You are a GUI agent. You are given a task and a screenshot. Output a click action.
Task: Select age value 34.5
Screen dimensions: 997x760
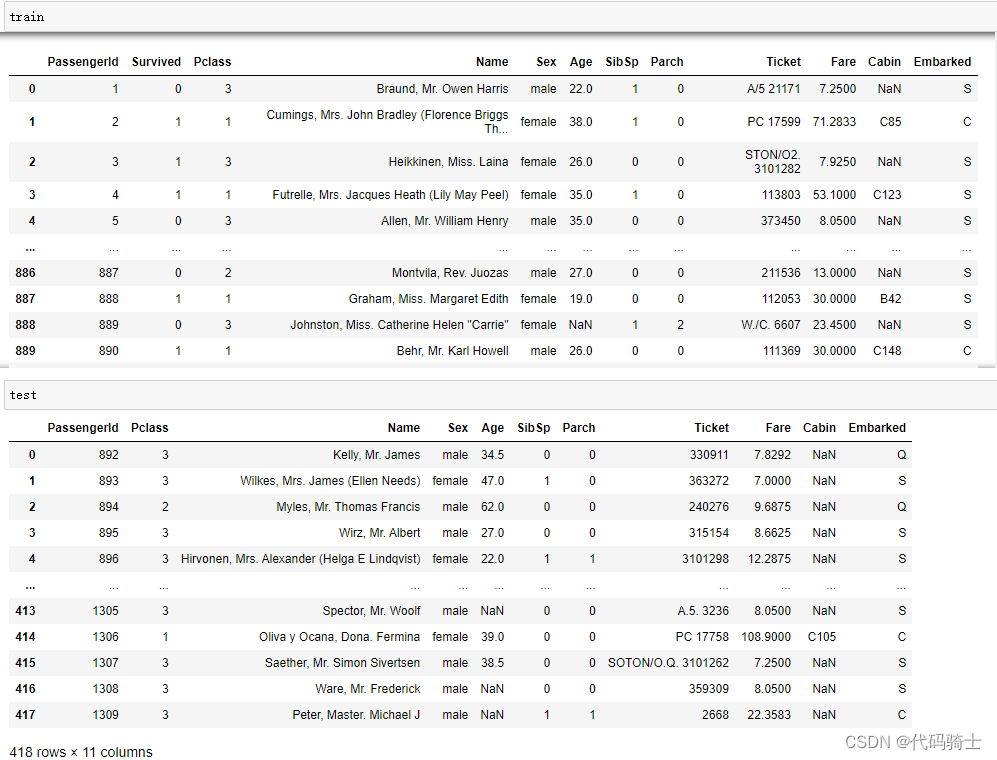(492, 455)
